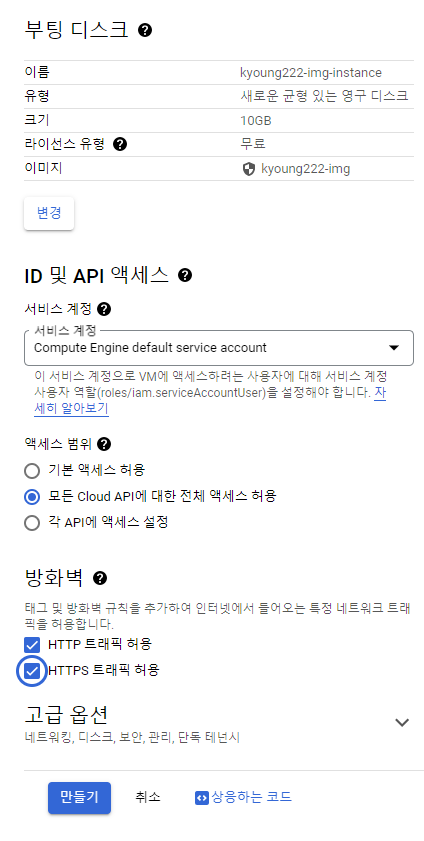Viewport: 424px width, 841px height.
Task: Click the 이름 row label
Action: pyautogui.click(x=37, y=72)
